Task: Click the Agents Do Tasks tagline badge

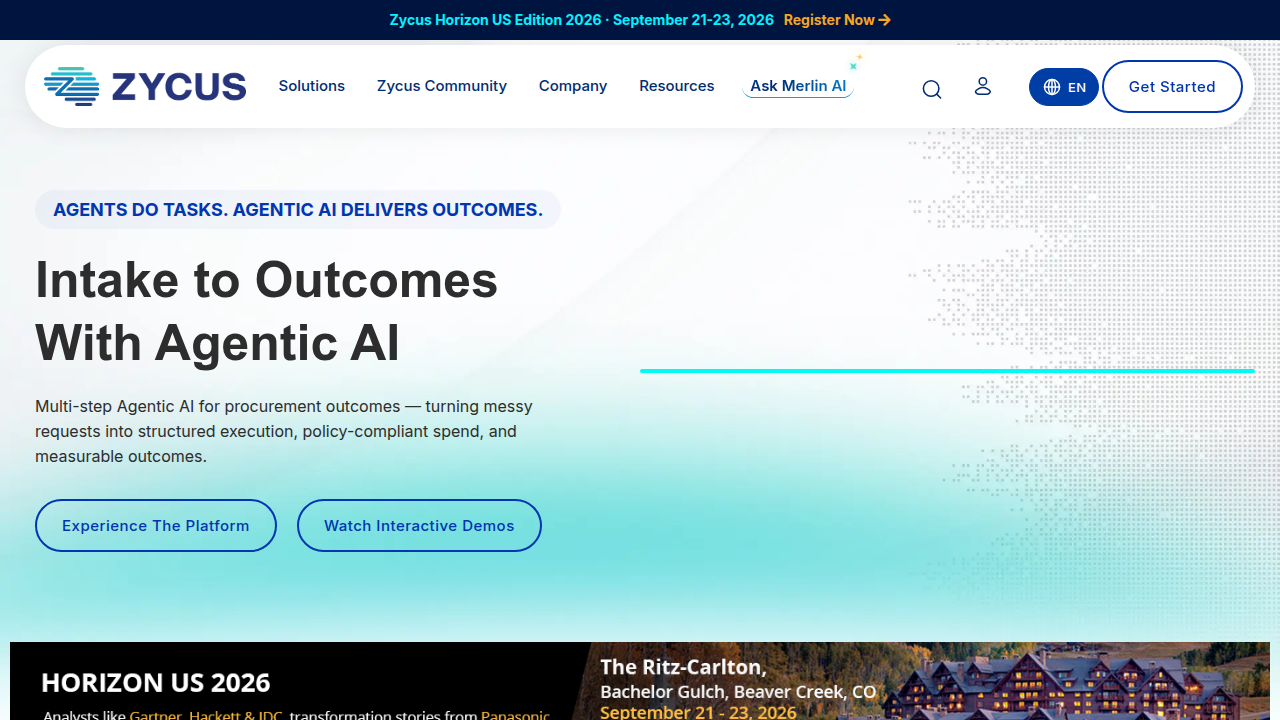Action: click(x=298, y=210)
